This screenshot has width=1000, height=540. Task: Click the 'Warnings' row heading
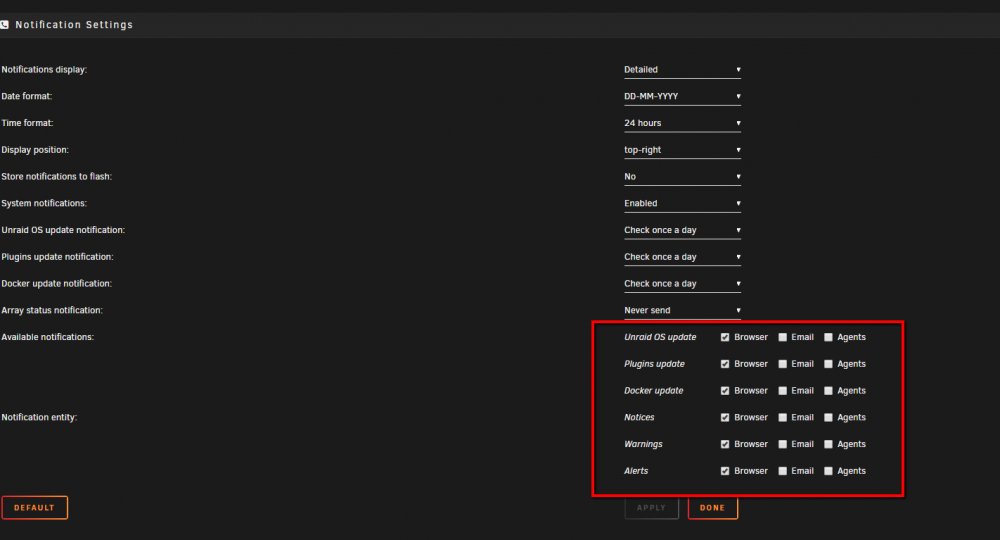coord(643,444)
